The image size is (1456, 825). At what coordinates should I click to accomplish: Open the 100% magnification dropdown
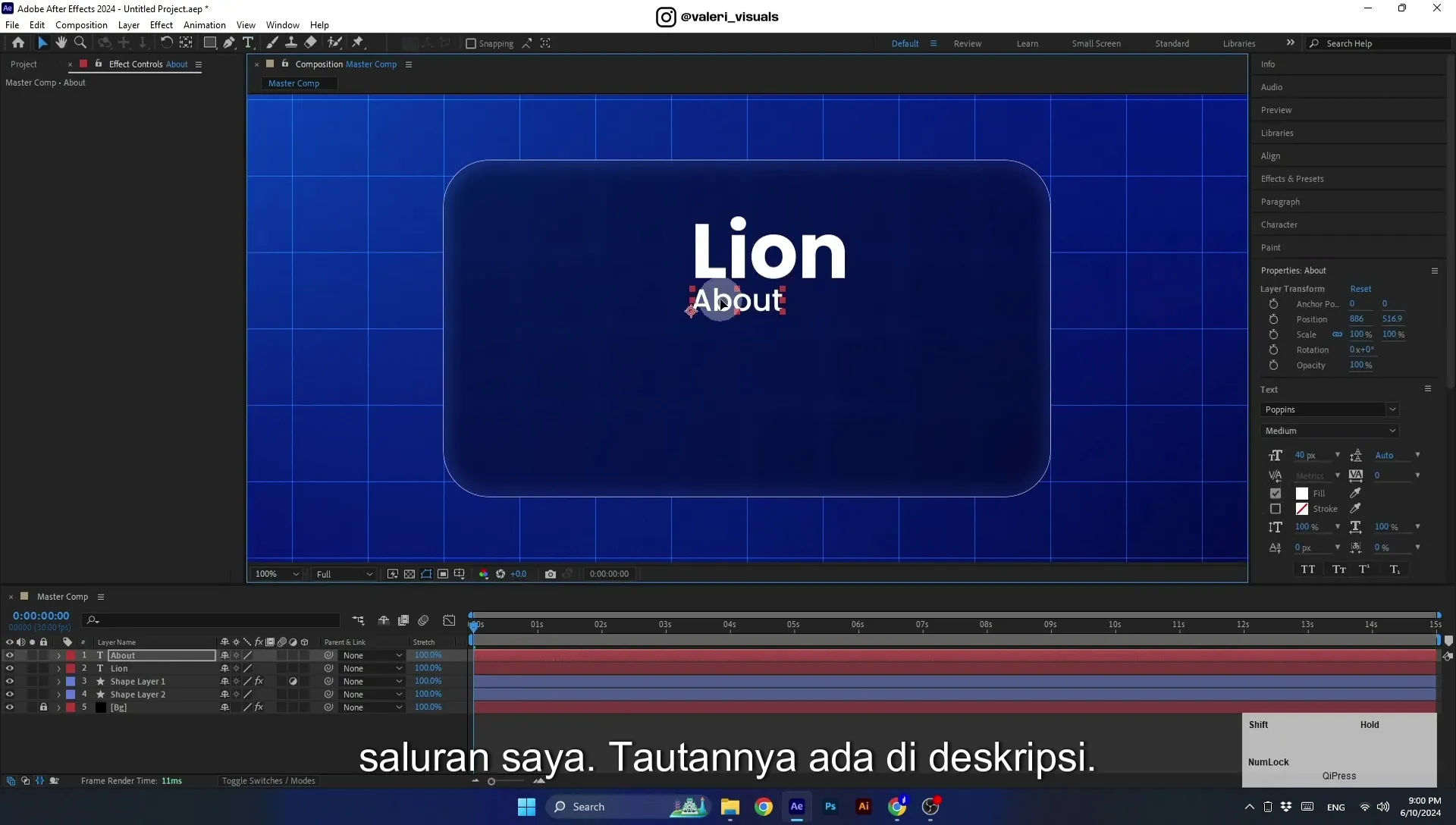click(278, 574)
